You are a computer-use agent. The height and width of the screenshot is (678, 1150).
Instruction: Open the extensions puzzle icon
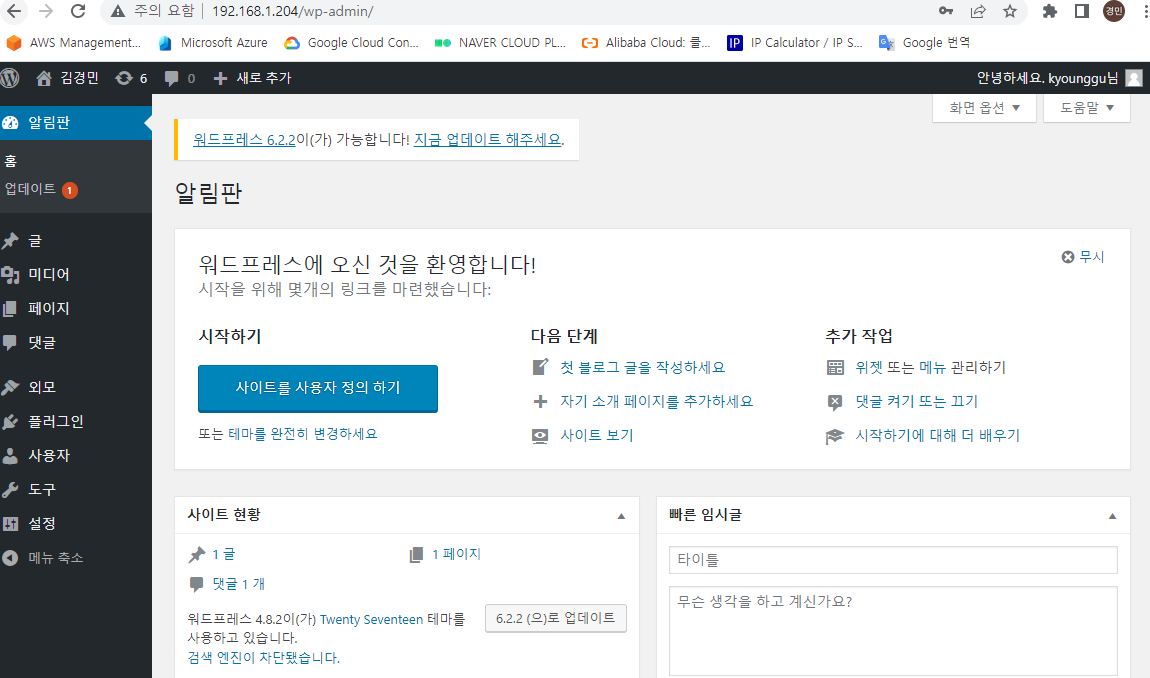coord(1050,11)
